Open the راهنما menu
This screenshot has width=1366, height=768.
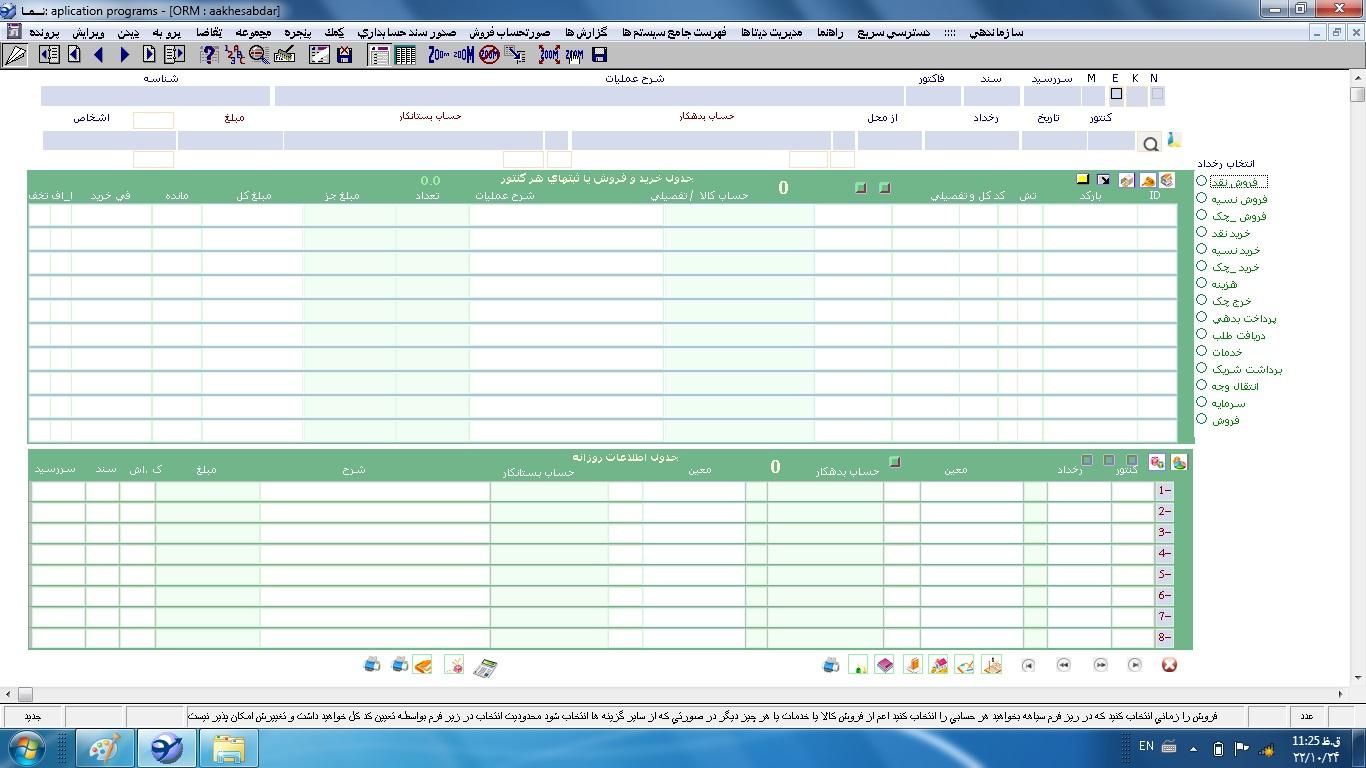pos(830,32)
